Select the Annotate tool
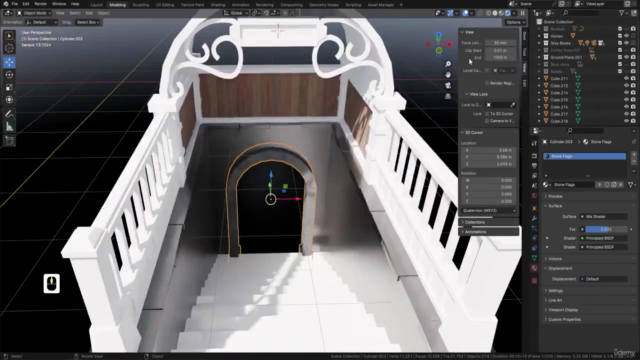The image size is (640, 360). [x=9, y=114]
